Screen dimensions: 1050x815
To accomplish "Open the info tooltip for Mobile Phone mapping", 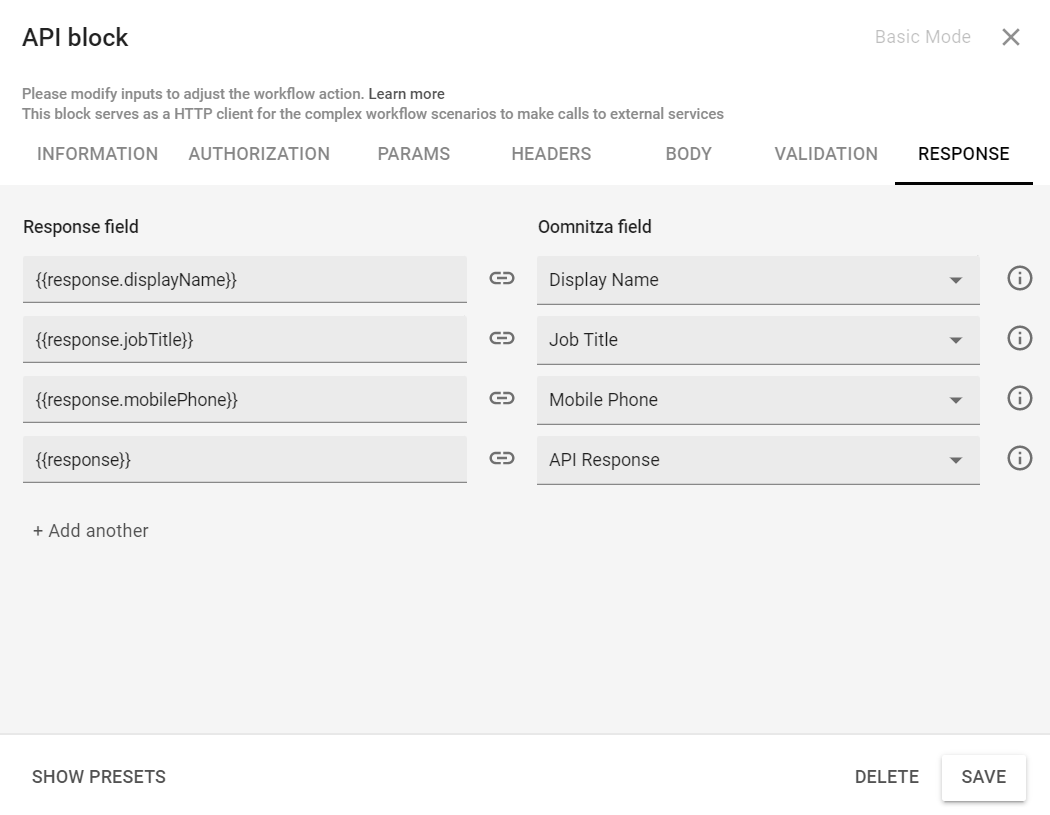I will click(1019, 398).
